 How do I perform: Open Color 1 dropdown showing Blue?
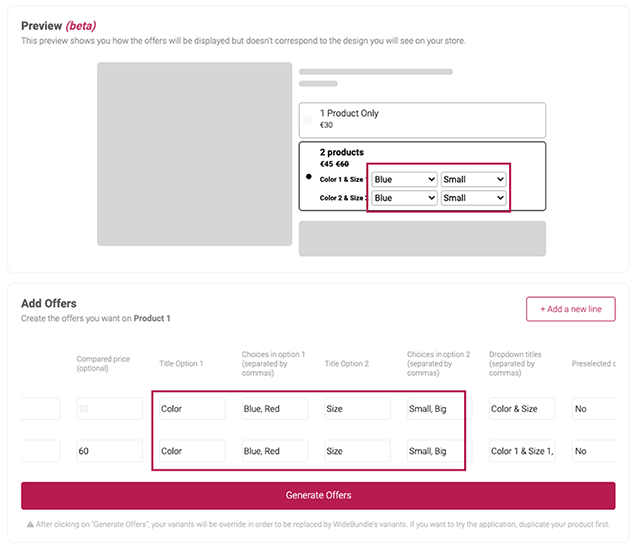click(x=404, y=180)
